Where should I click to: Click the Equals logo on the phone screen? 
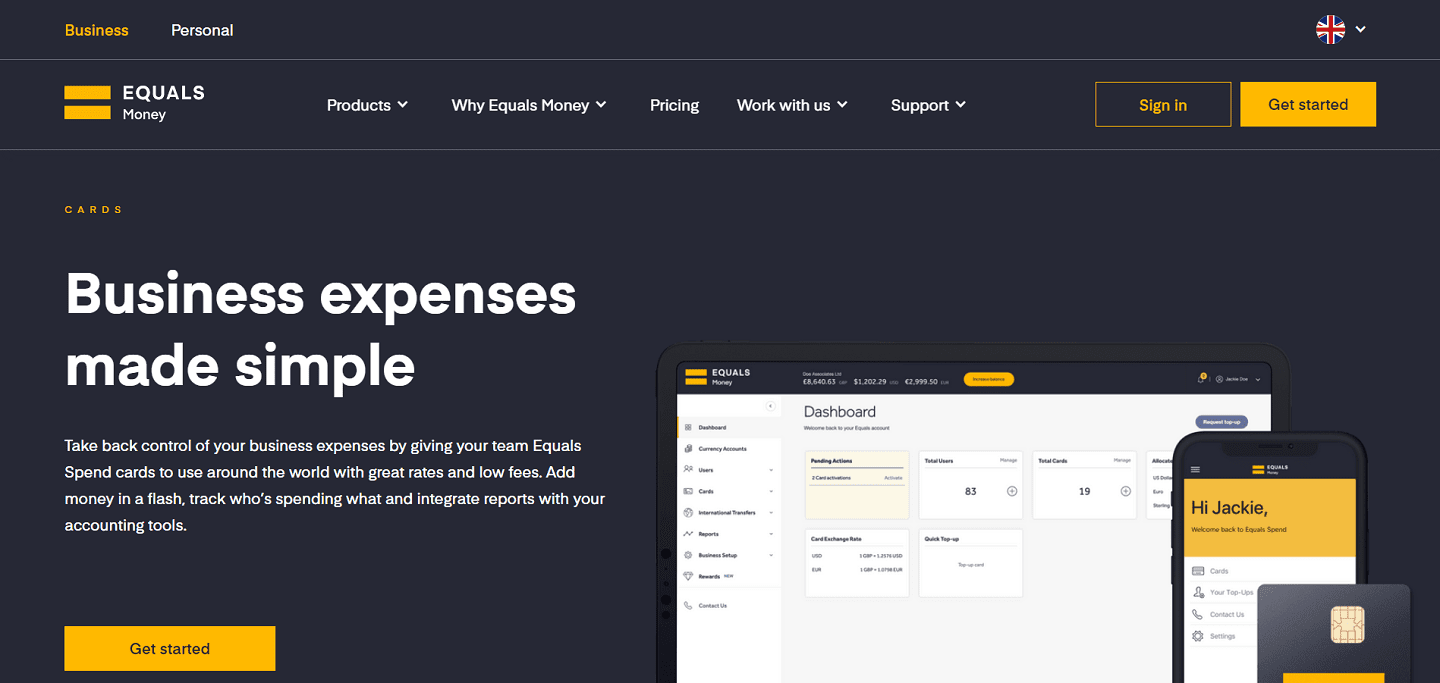pyautogui.click(x=1270, y=467)
